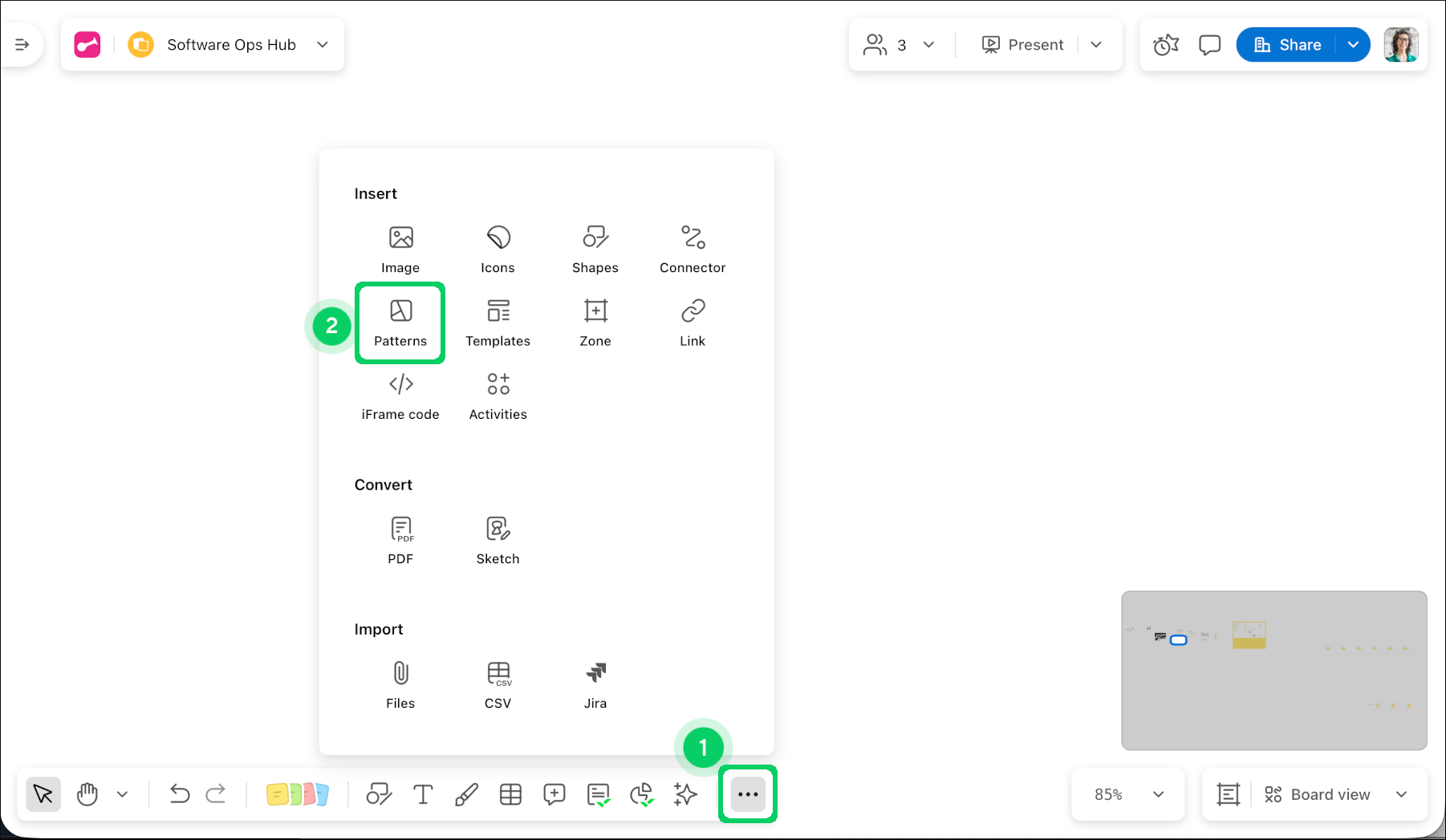Choose iFrame code embed option

(400, 396)
